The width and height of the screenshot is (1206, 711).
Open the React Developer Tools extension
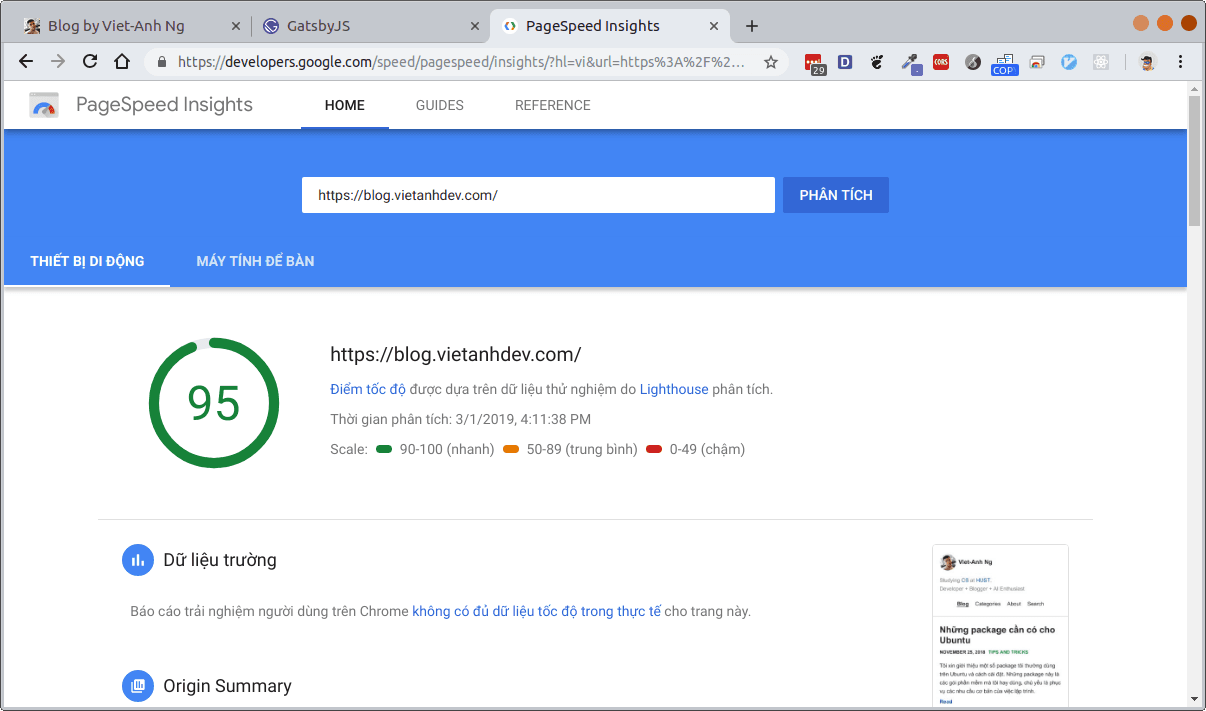coord(1101,62)
